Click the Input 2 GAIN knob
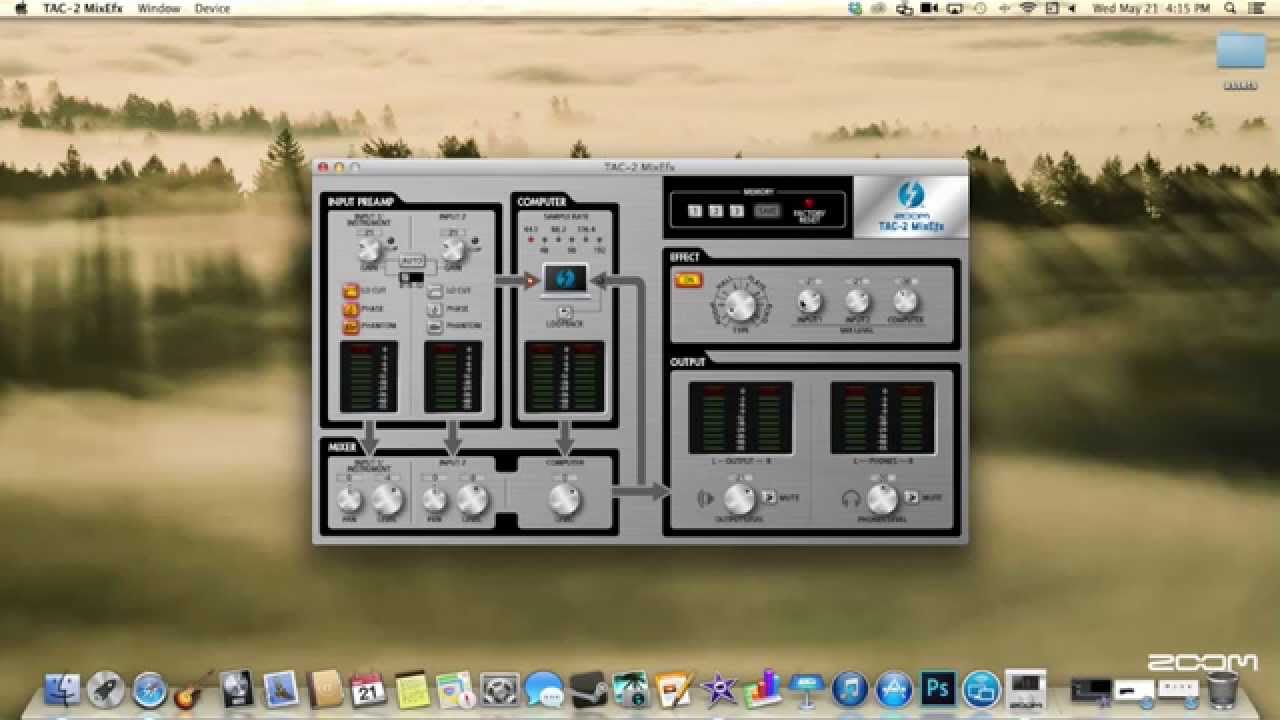Screen dimensions: 1280x720 (x=454, y=251)
